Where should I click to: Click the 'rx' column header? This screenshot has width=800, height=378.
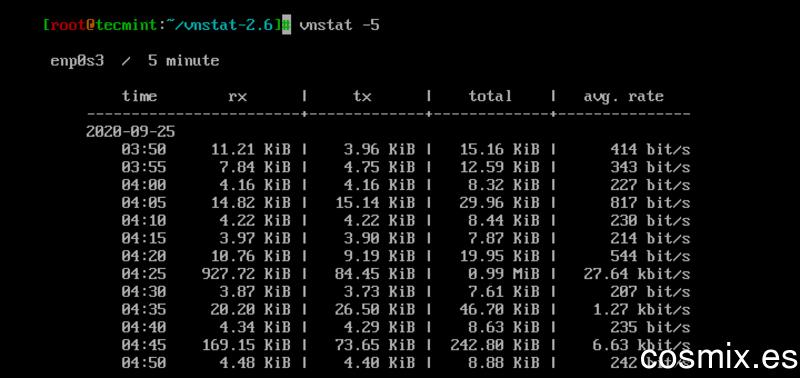(238, 96)
